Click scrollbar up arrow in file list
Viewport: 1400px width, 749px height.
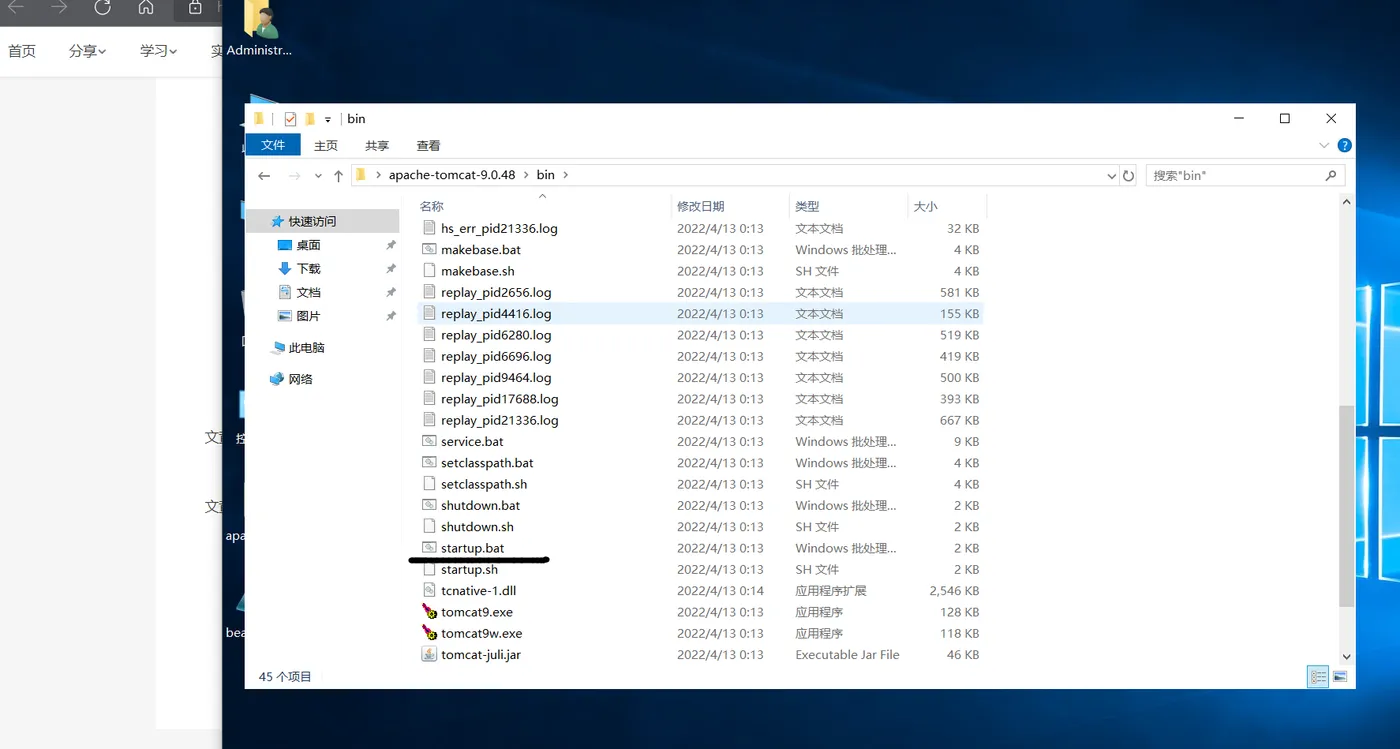click(1346, 202)
